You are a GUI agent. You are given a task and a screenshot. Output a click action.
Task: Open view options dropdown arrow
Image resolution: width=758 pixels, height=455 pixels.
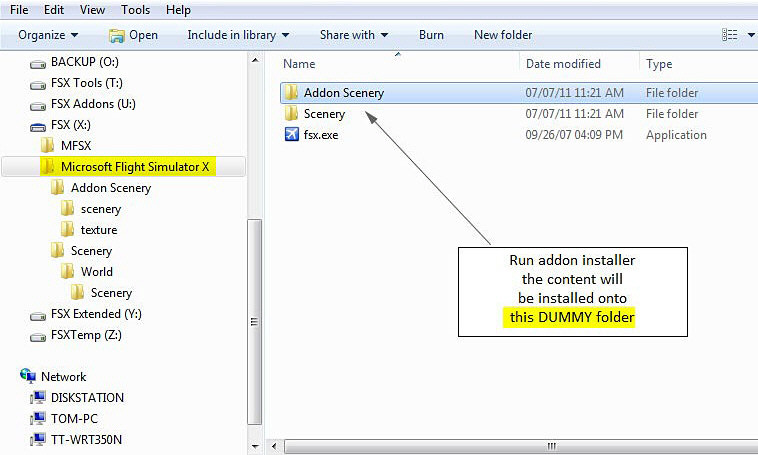(751, 35)
